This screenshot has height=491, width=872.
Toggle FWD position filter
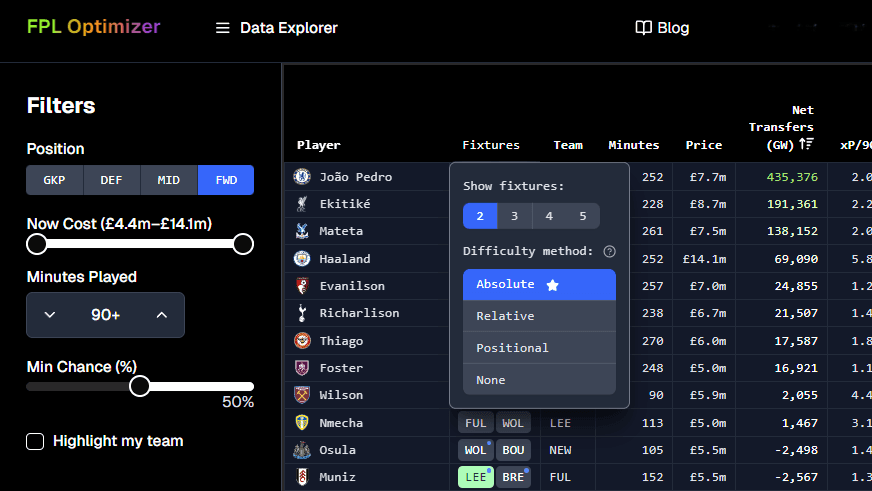[226, 180]
